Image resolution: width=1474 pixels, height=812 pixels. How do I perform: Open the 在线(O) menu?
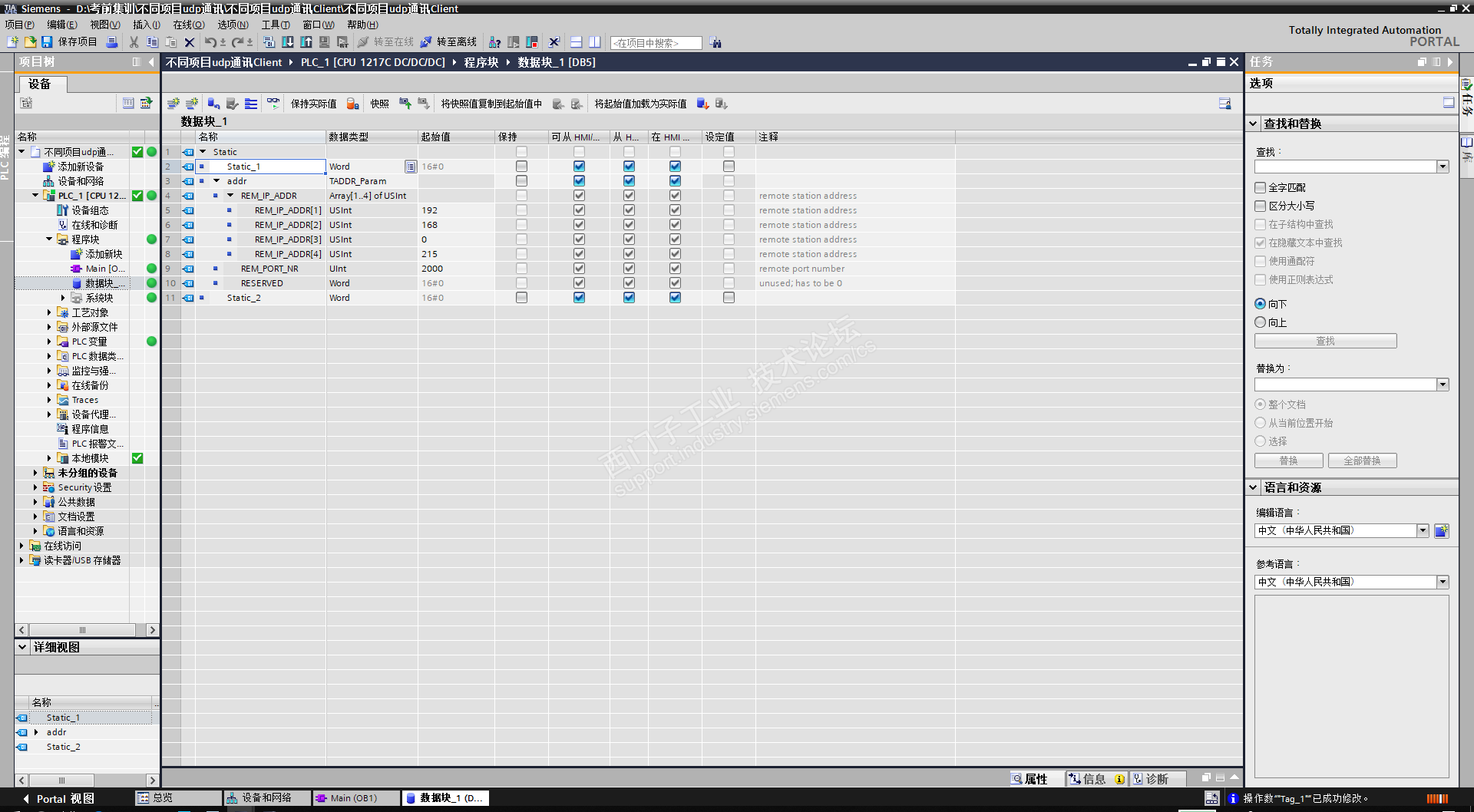(x=189, y=25)
